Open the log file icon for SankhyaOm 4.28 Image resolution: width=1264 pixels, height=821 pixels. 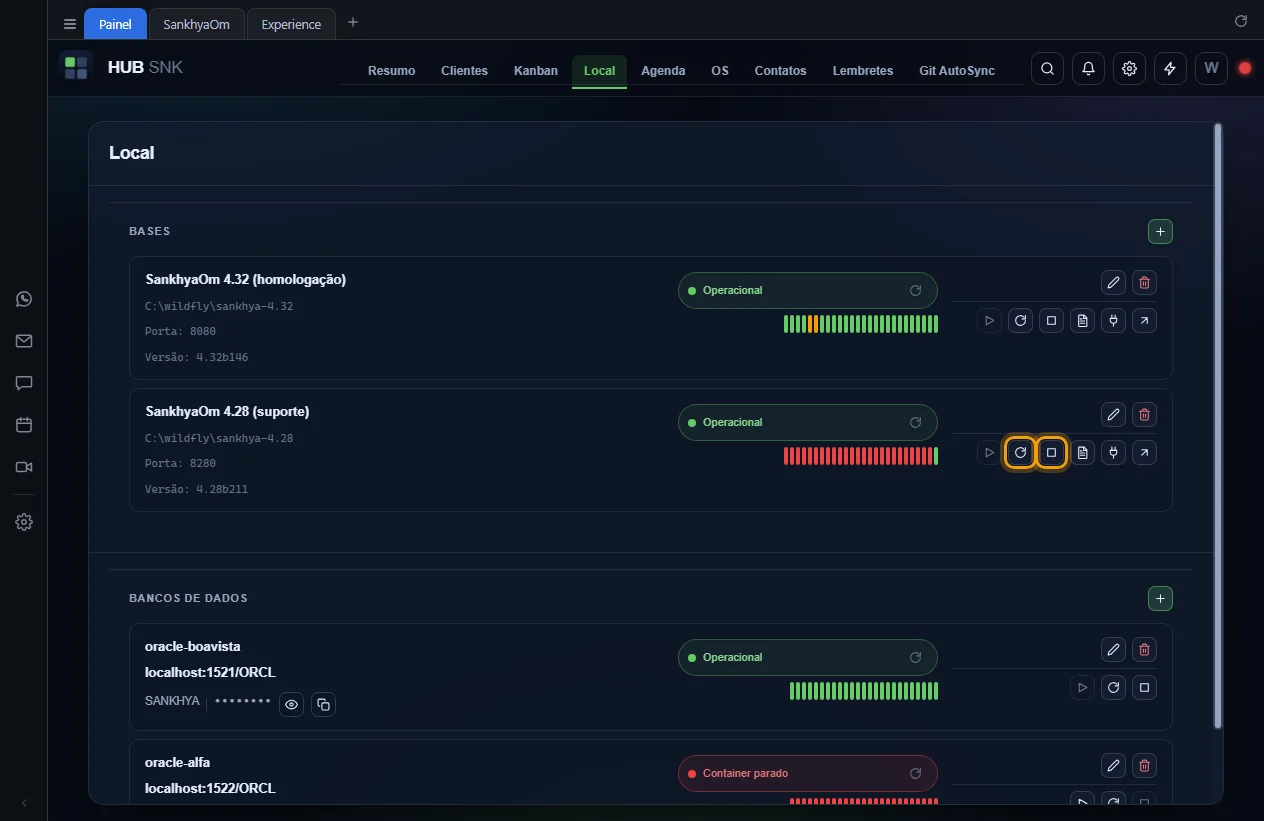(1082, 453)
